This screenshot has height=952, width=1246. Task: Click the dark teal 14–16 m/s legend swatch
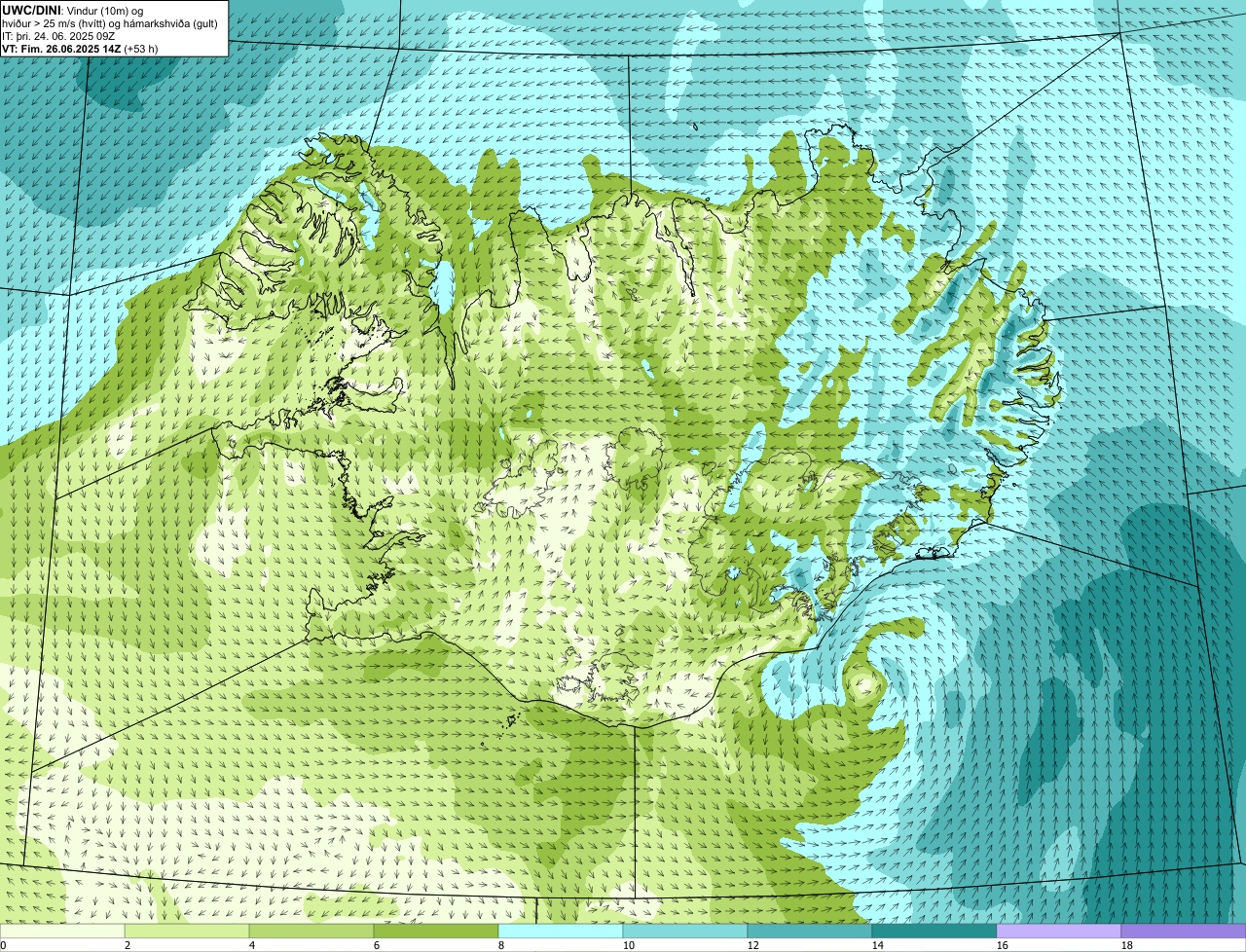tap(934, 932)
